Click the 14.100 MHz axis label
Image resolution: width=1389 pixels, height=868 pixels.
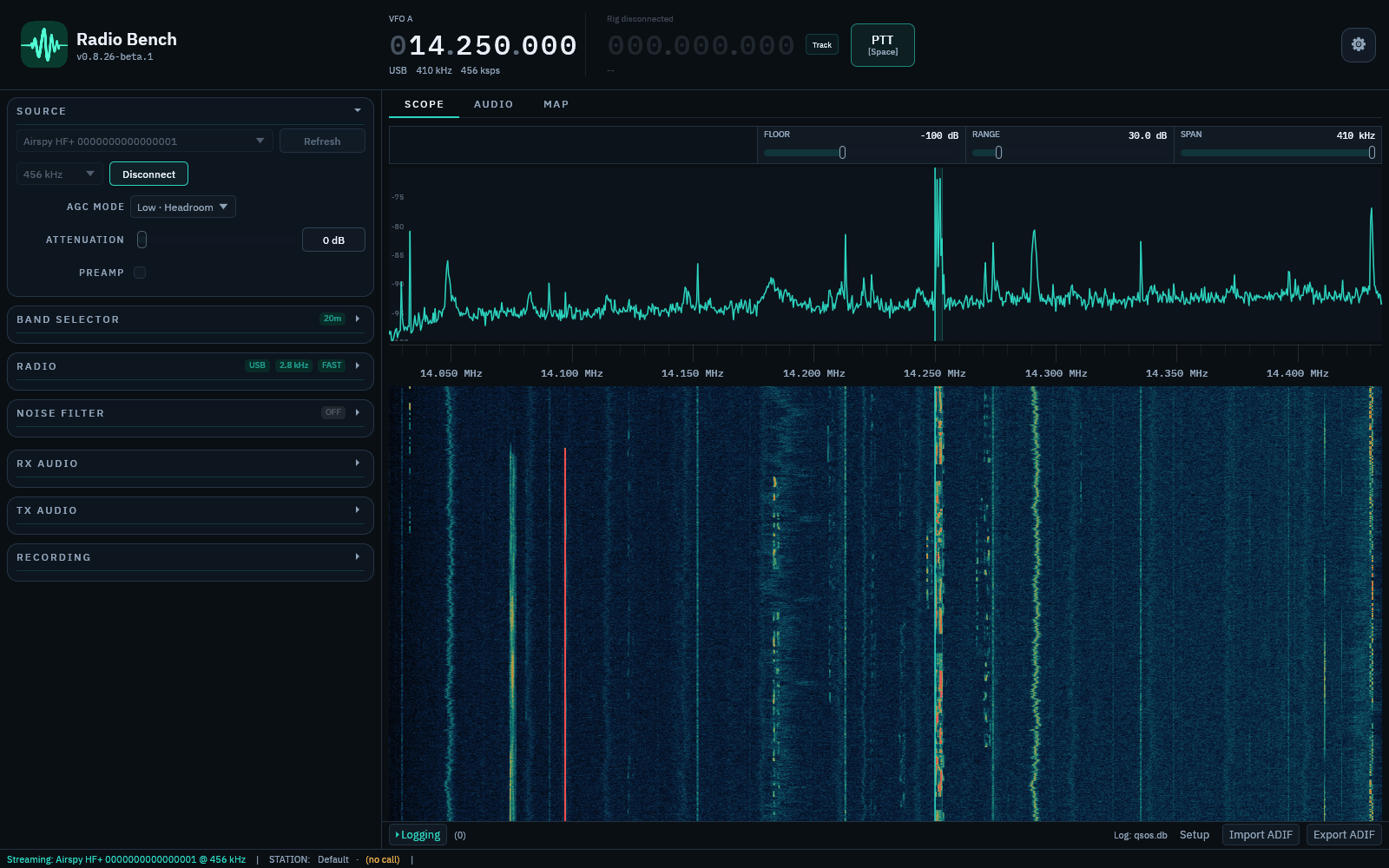[x=571, y=373]
